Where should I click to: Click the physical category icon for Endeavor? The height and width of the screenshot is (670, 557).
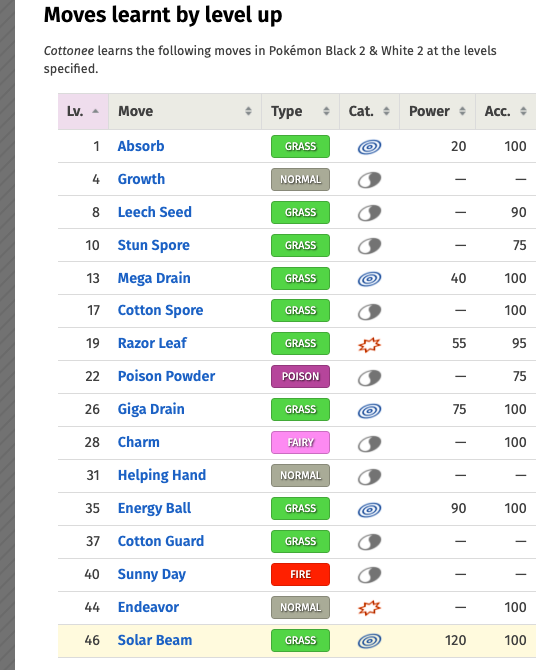tap(369, 607)
